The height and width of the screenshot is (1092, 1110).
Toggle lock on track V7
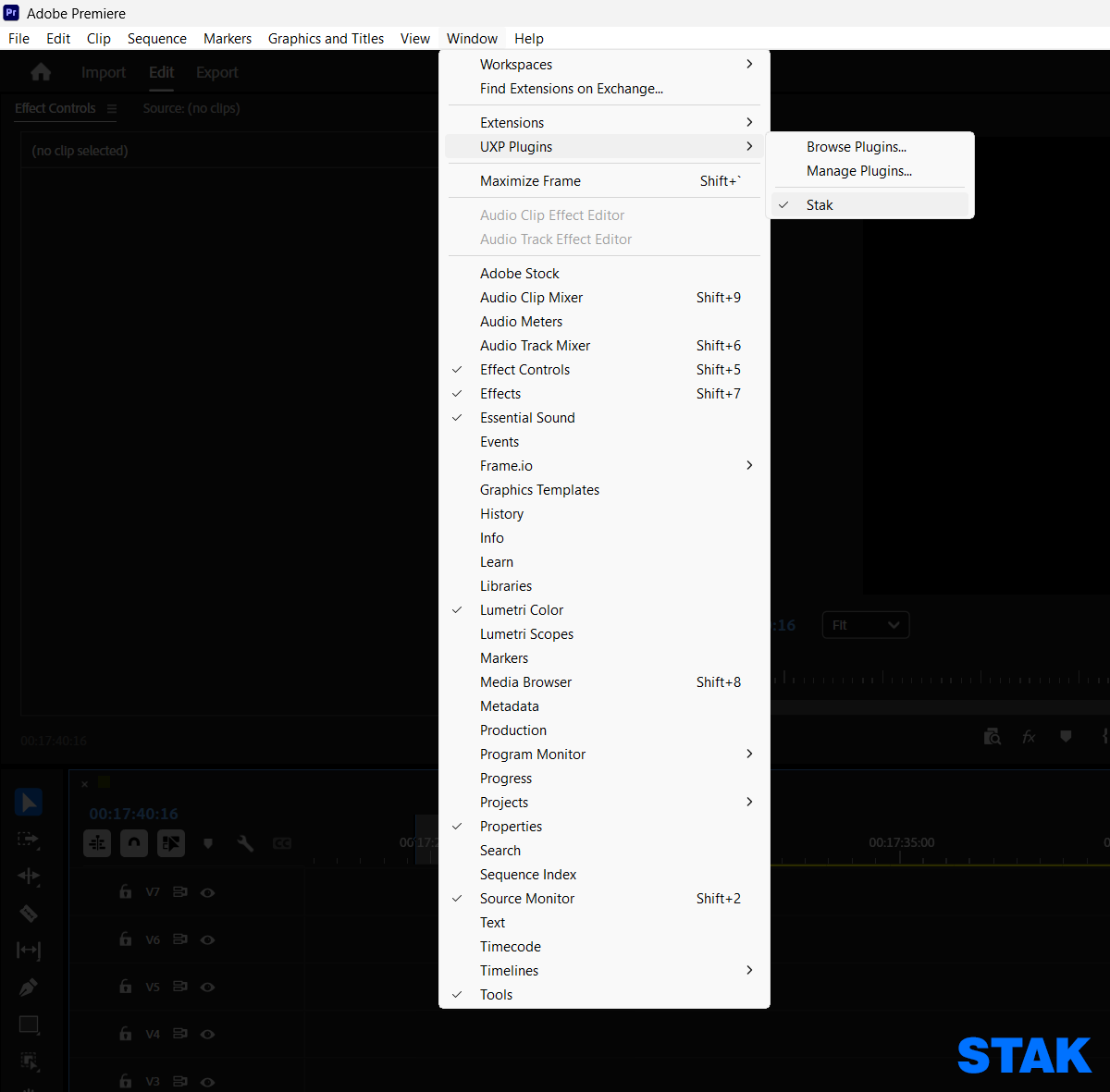coord(125,892)
